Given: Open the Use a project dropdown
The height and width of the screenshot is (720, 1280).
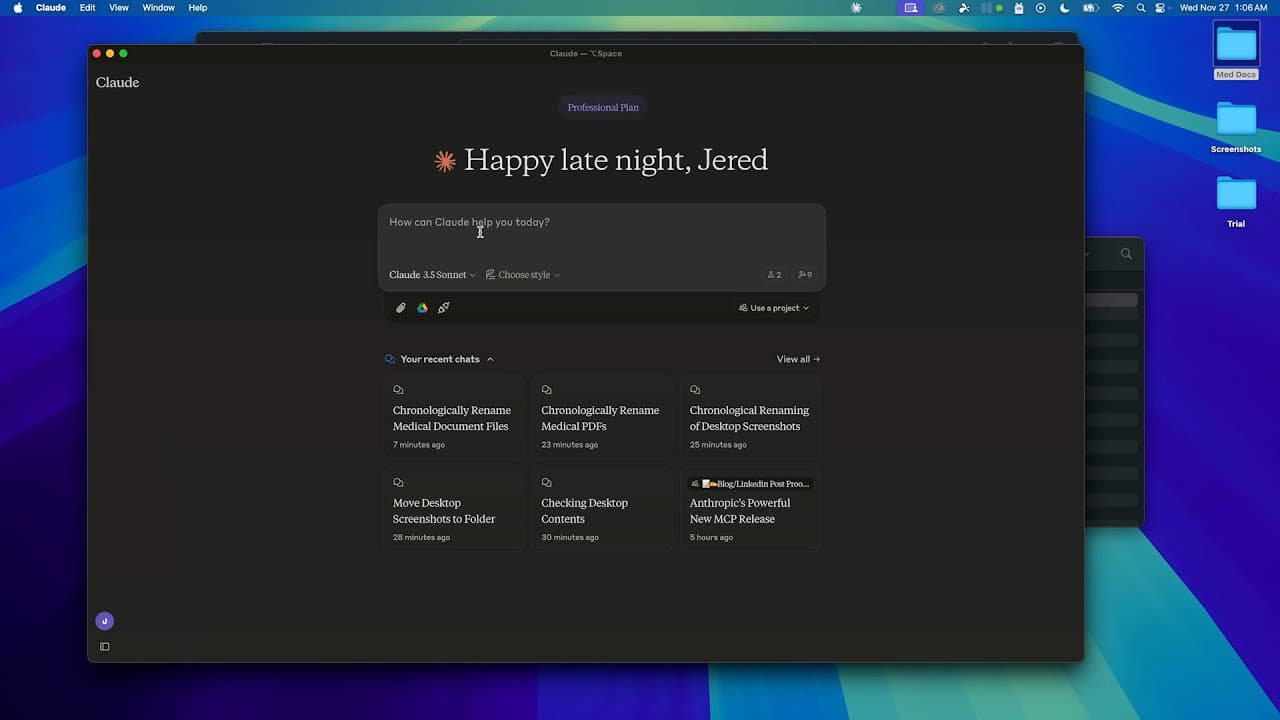Looking at the screenshot, I should tap(774, 308).
